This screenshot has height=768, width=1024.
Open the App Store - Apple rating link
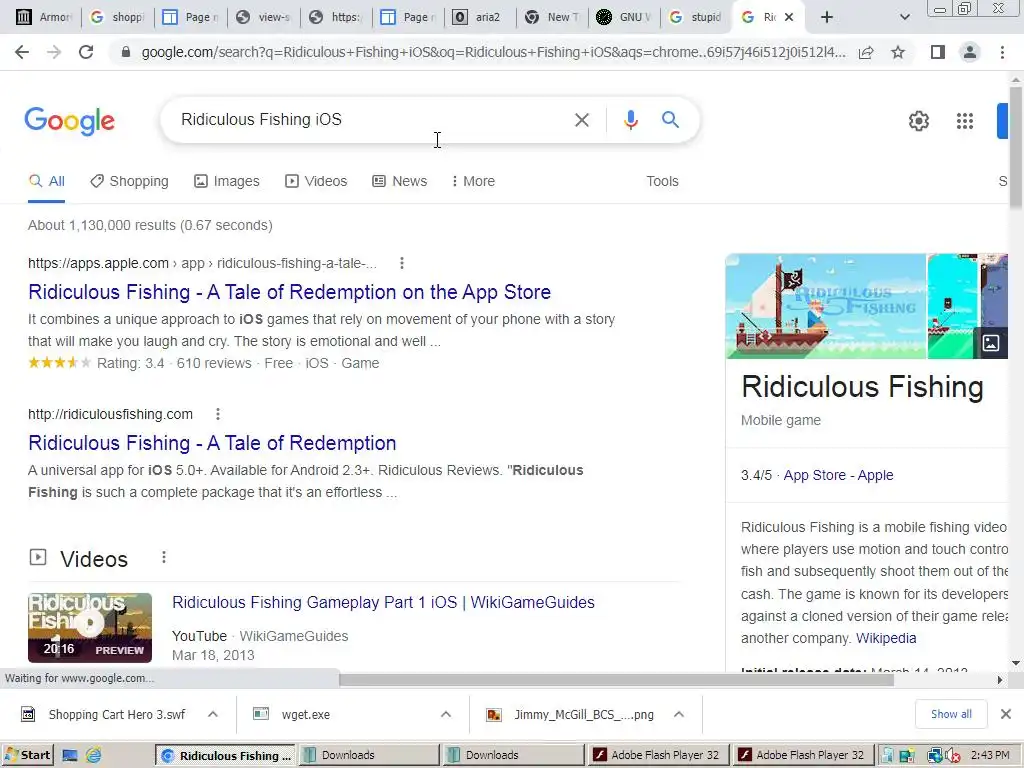click(x=838, y=475)
